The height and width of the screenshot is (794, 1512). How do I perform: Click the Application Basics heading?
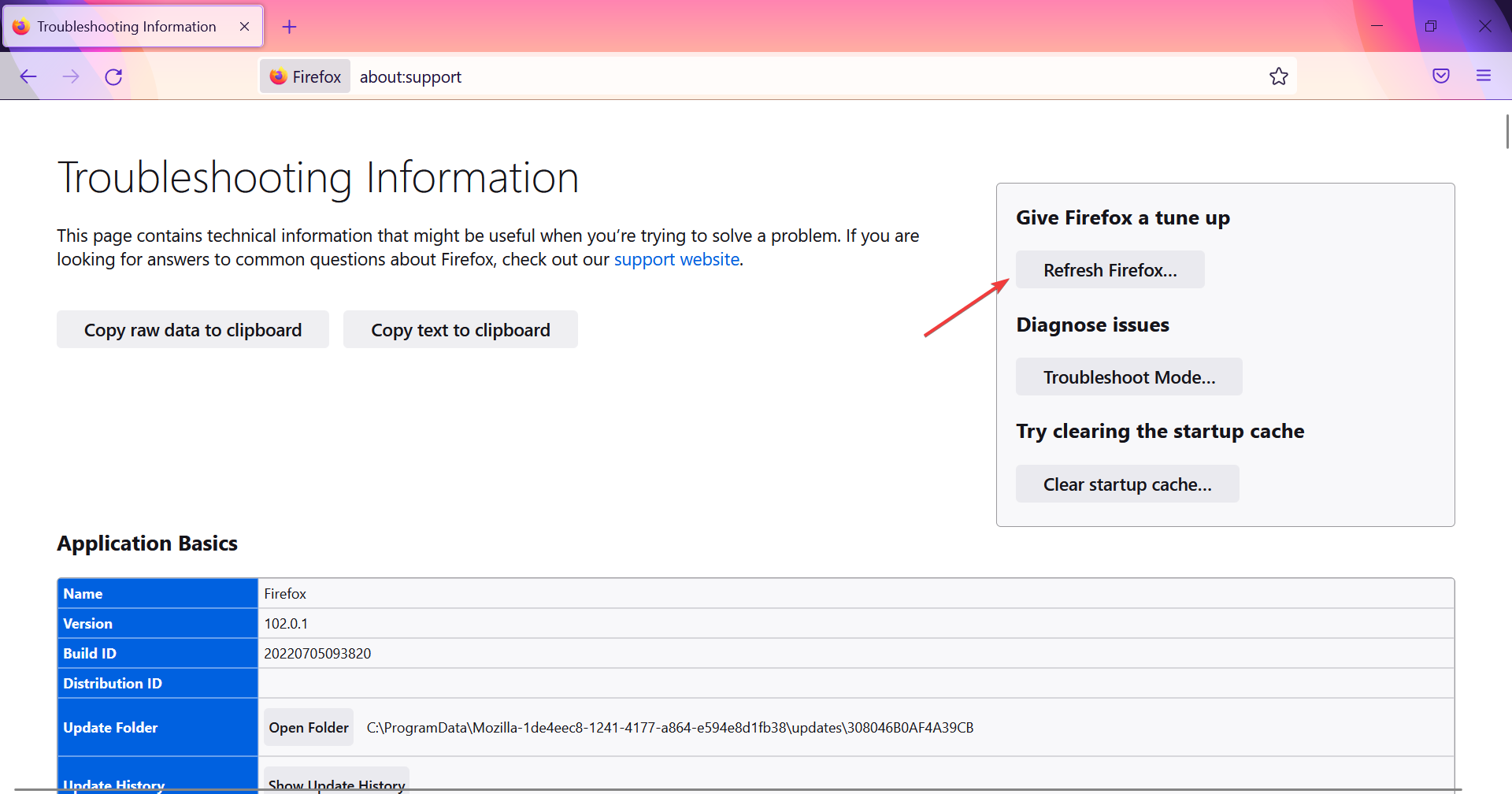(x=147, y=543)
